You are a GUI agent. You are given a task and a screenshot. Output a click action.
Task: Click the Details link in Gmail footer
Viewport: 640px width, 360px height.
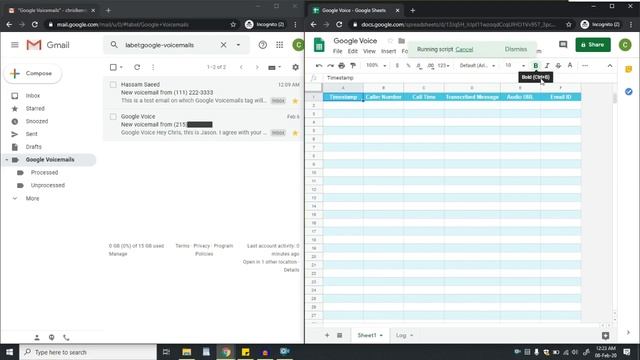[x=291, y=270]
